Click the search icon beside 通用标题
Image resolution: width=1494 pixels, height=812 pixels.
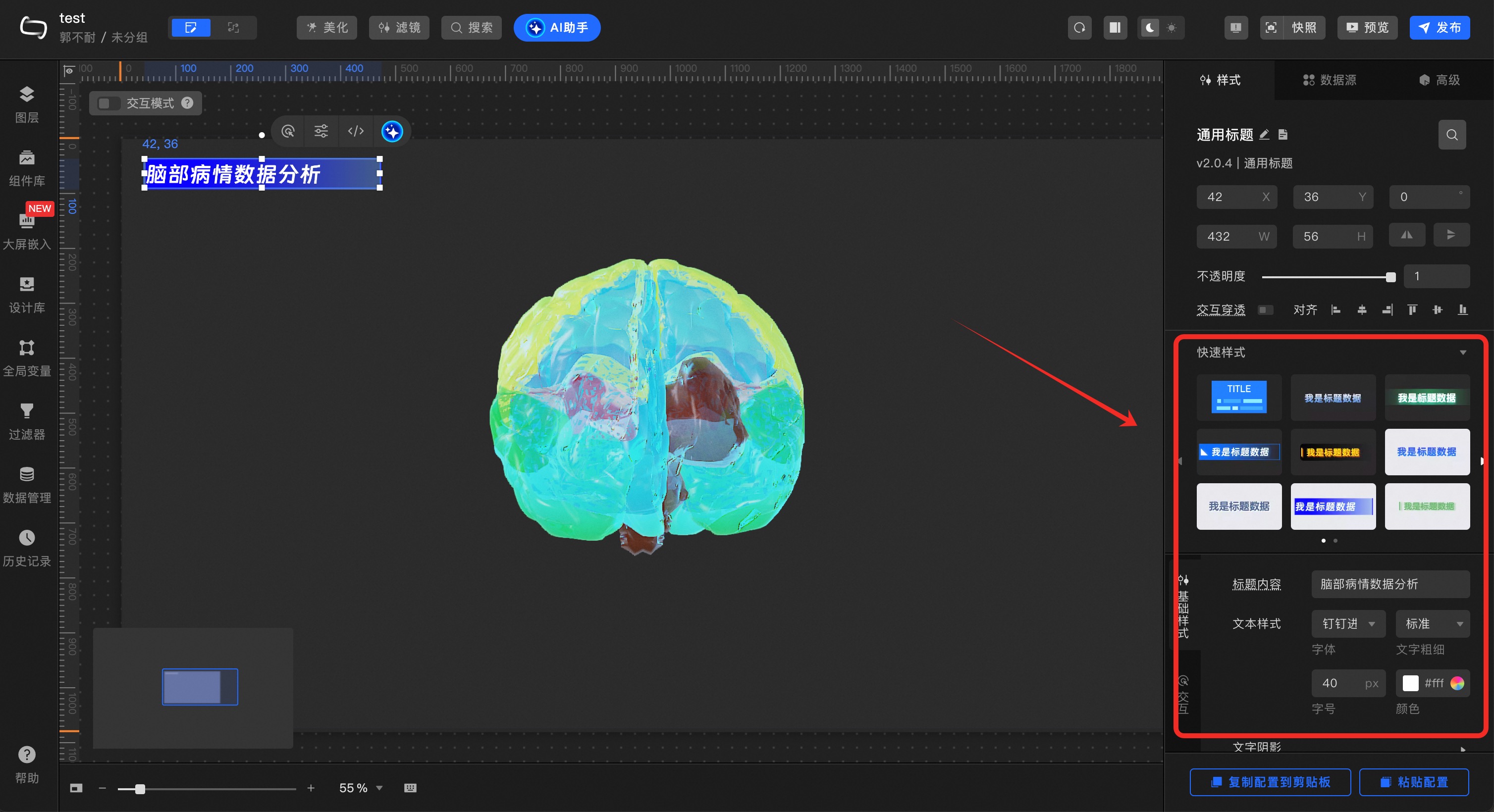pyautogui.click(x=1452, y=135)
